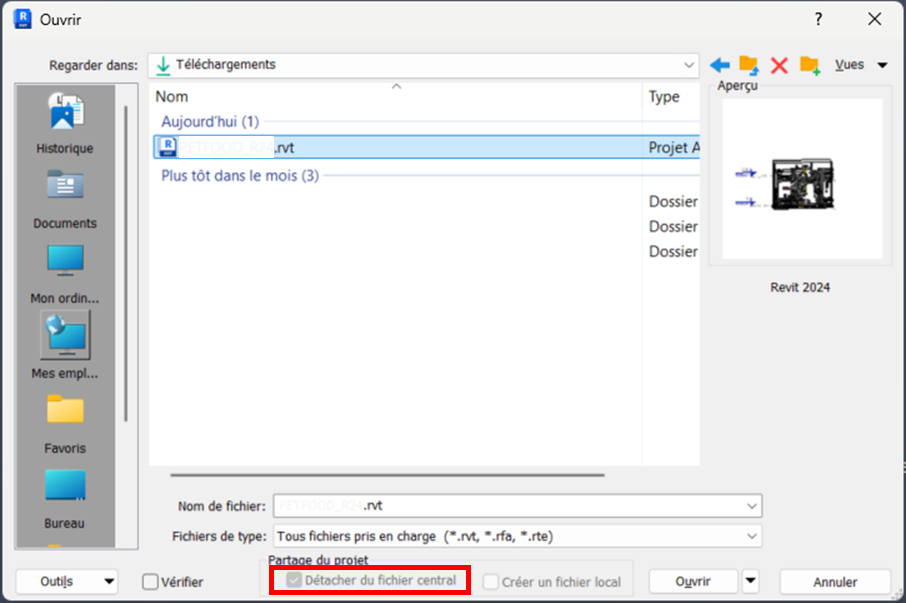Viewport: 906px width, 603px height.
Task: Open the Fichiers de type dropdown
Action: 752,536
